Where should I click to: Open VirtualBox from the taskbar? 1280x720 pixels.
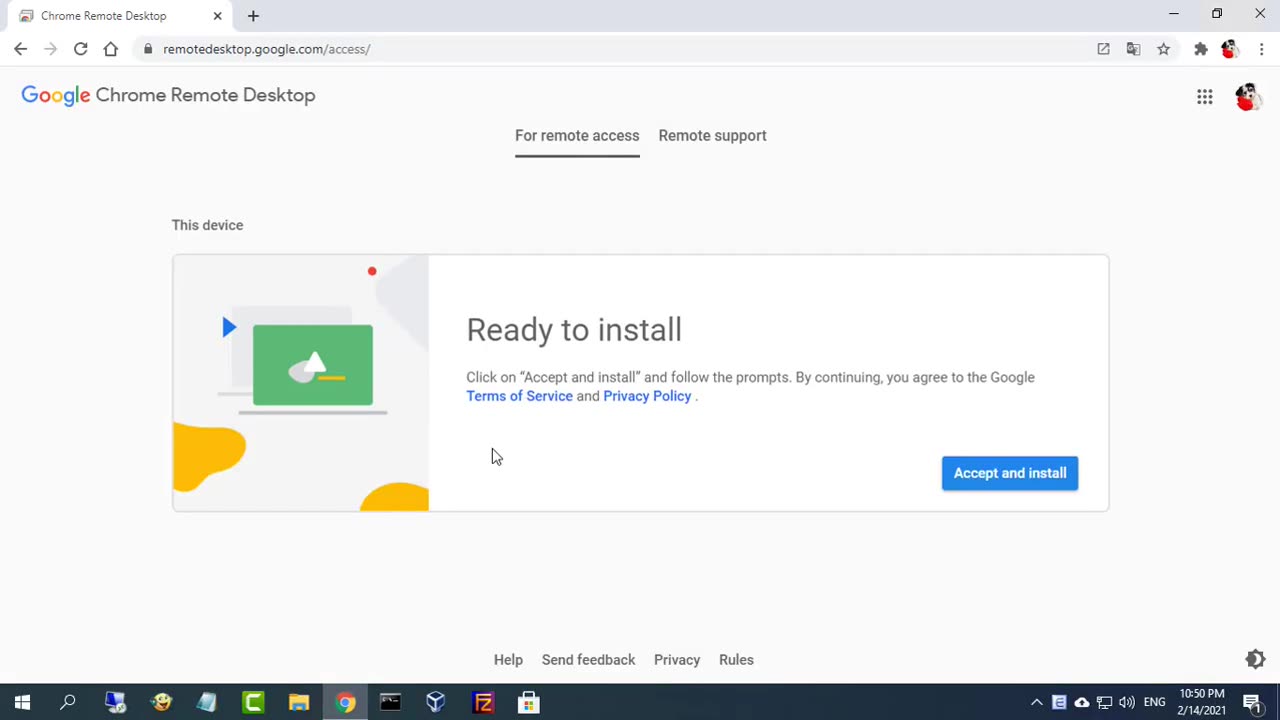pos(436,703)
